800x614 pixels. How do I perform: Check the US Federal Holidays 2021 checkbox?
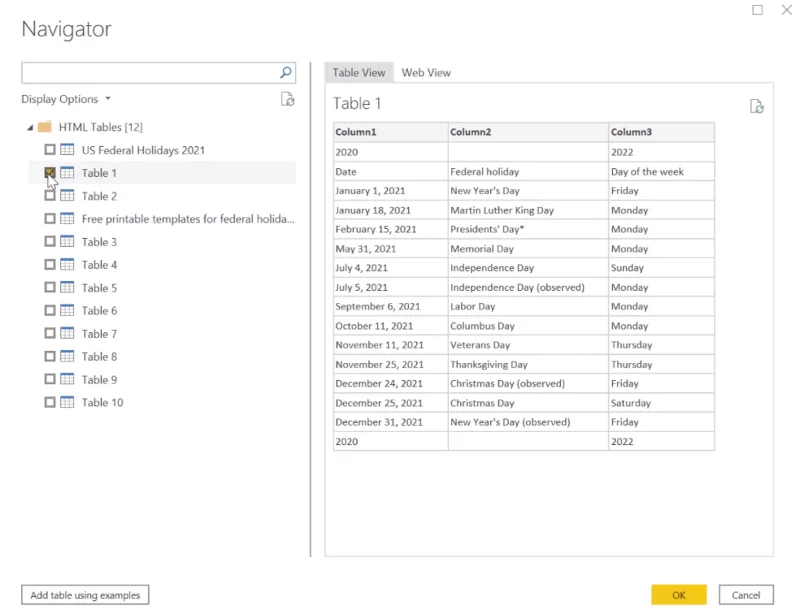tap(49, 150)
